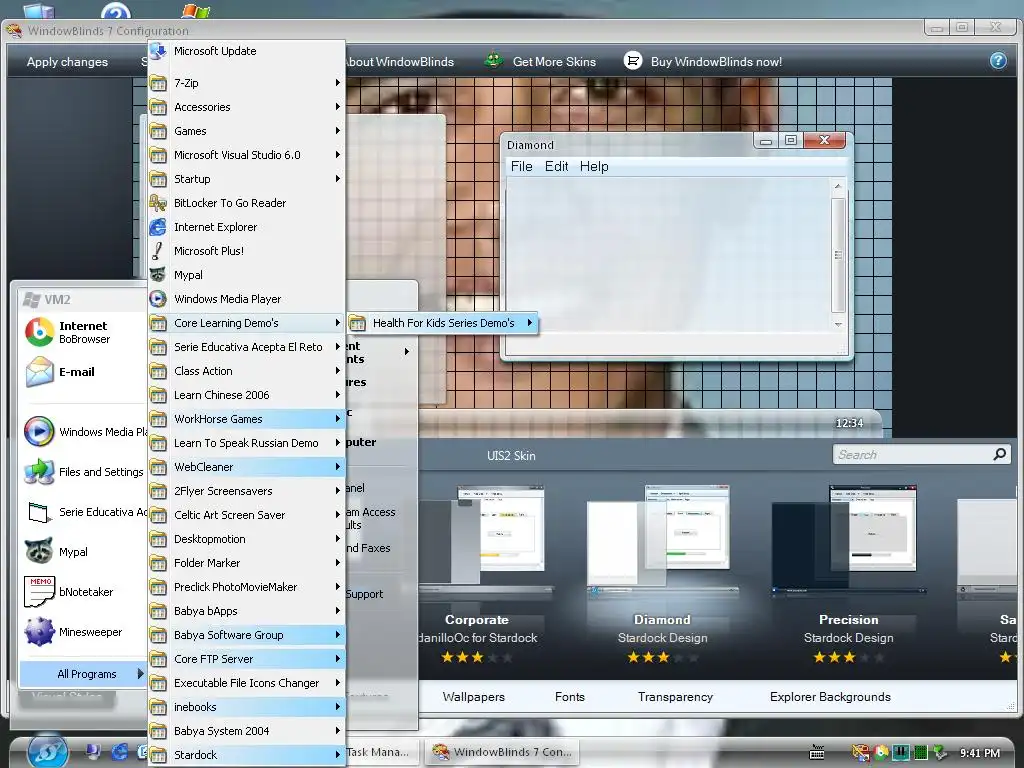This screenshot has height=768, width=1024.
Task: Click the Diamond preview scrollbar thumb
Action: coord(838,255)
